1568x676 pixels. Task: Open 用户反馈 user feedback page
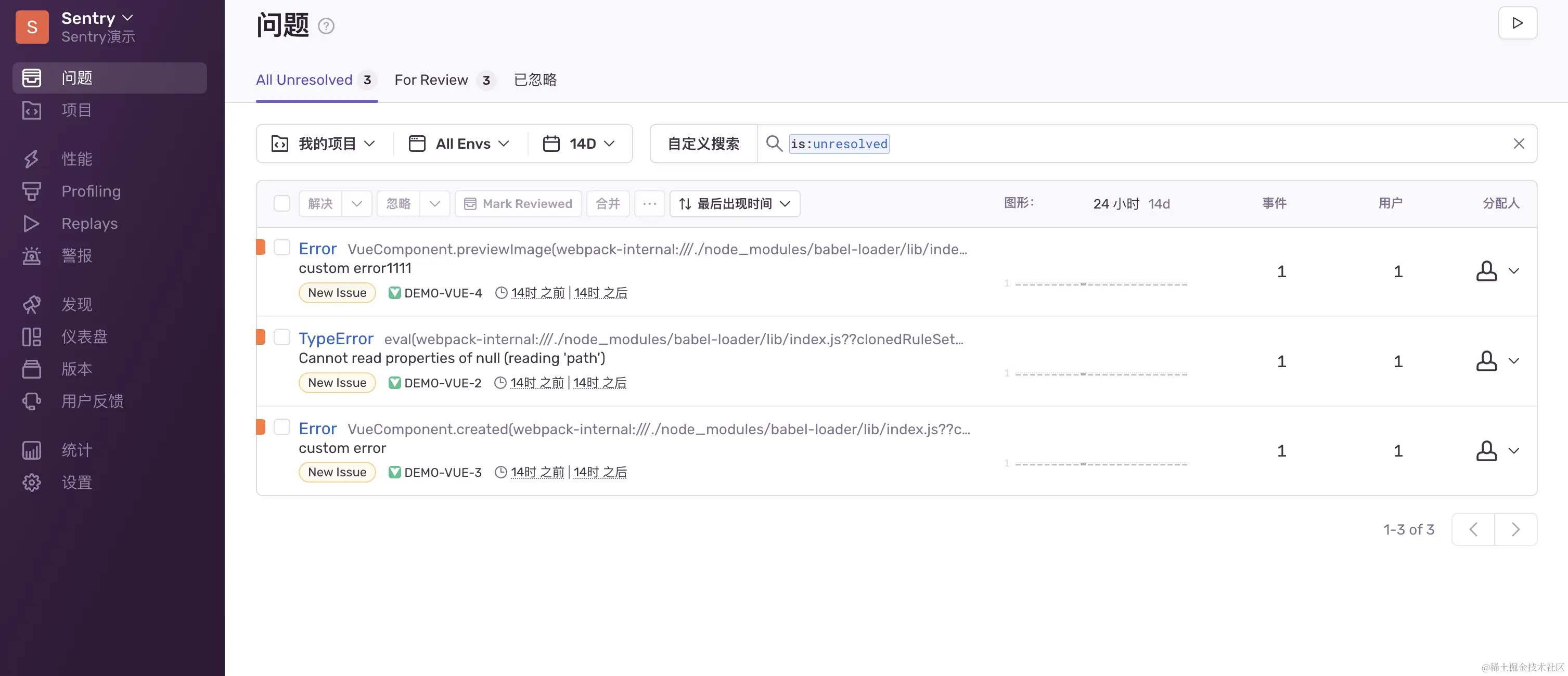(x=92, y=401)
